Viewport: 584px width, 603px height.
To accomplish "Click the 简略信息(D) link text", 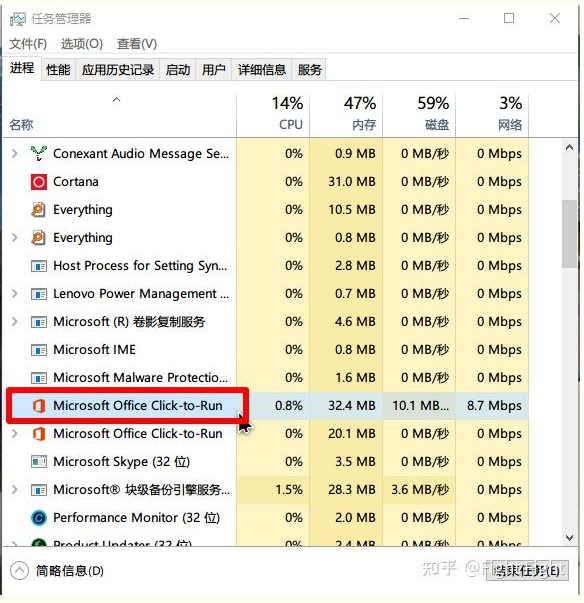I will [70, 571].
